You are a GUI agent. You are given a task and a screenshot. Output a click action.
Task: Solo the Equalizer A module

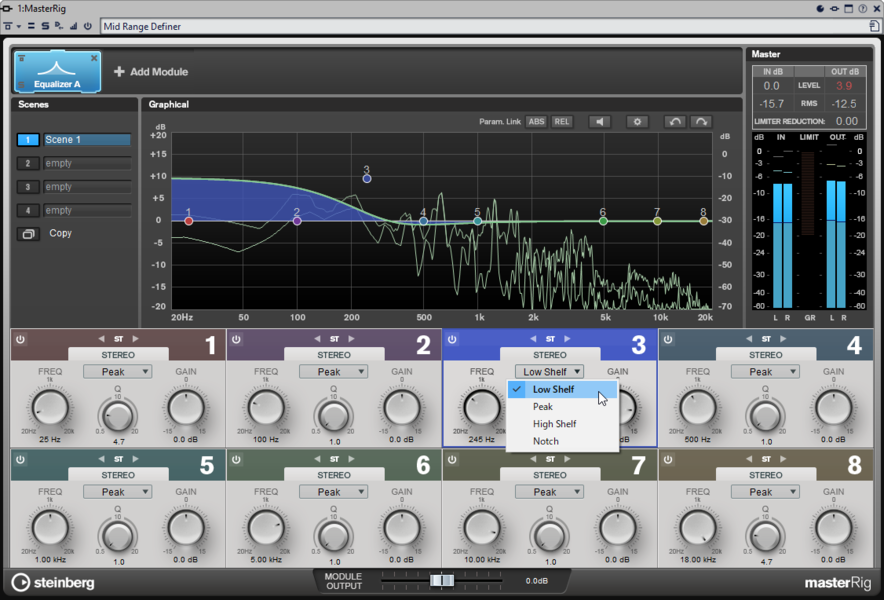[21, 85]
